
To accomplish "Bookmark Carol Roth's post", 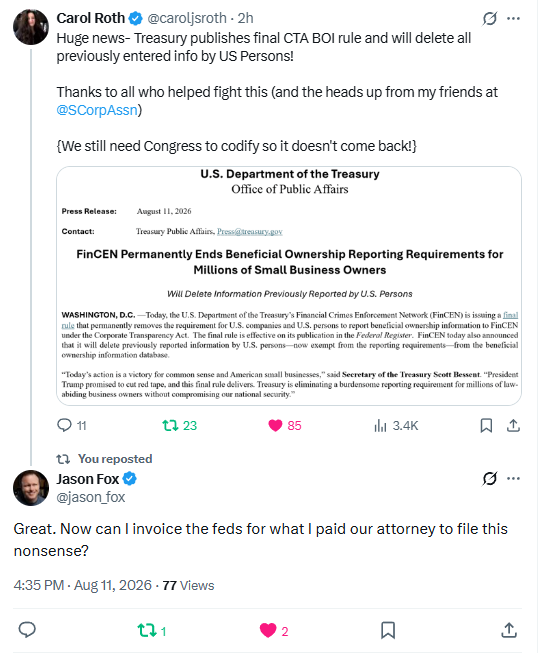I will [x=486, y=425].
